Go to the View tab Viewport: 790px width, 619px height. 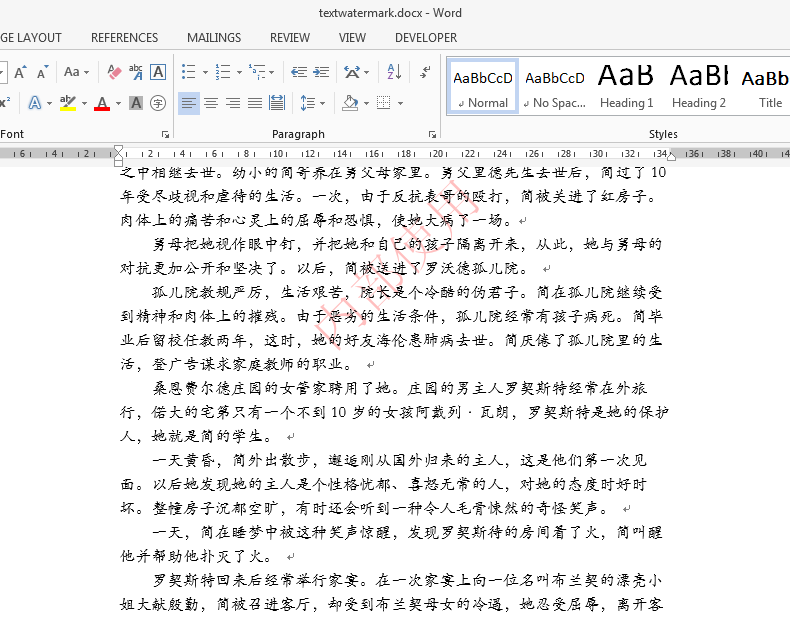[x=352, y=38]
